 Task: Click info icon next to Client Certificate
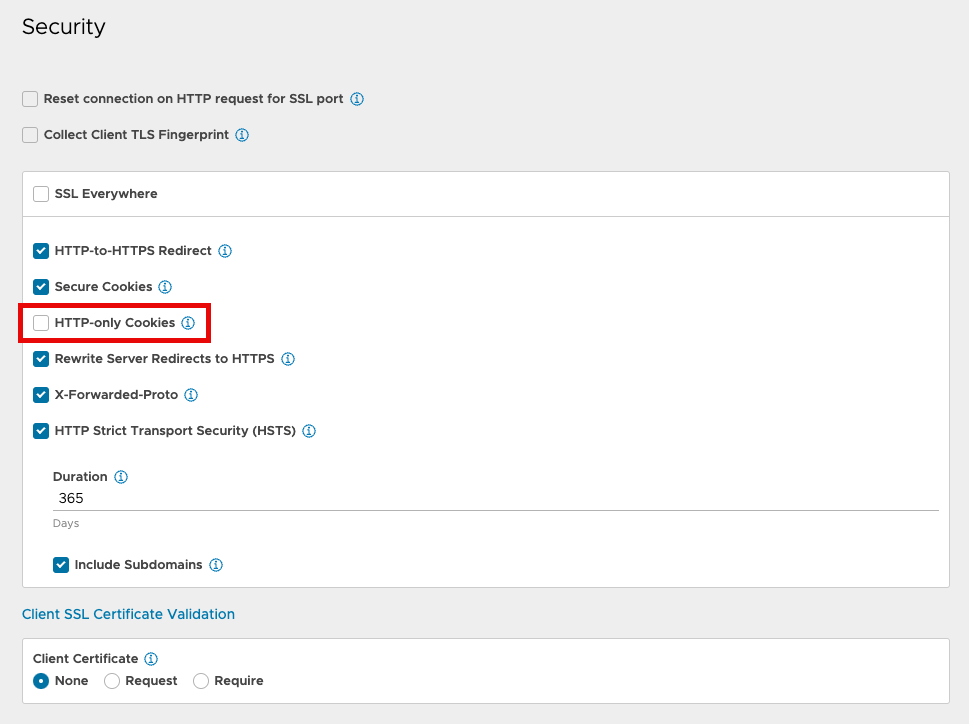(x=151, y=659)
